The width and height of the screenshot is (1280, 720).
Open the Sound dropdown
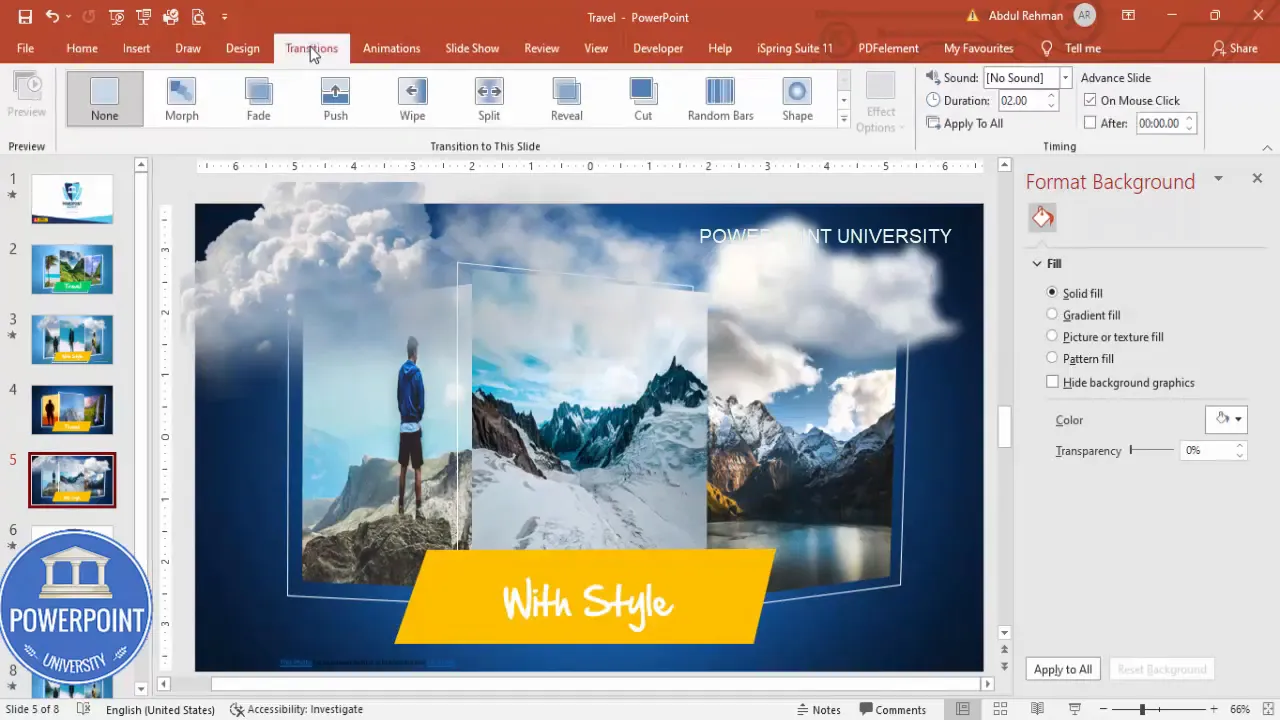click(1066, 77)
